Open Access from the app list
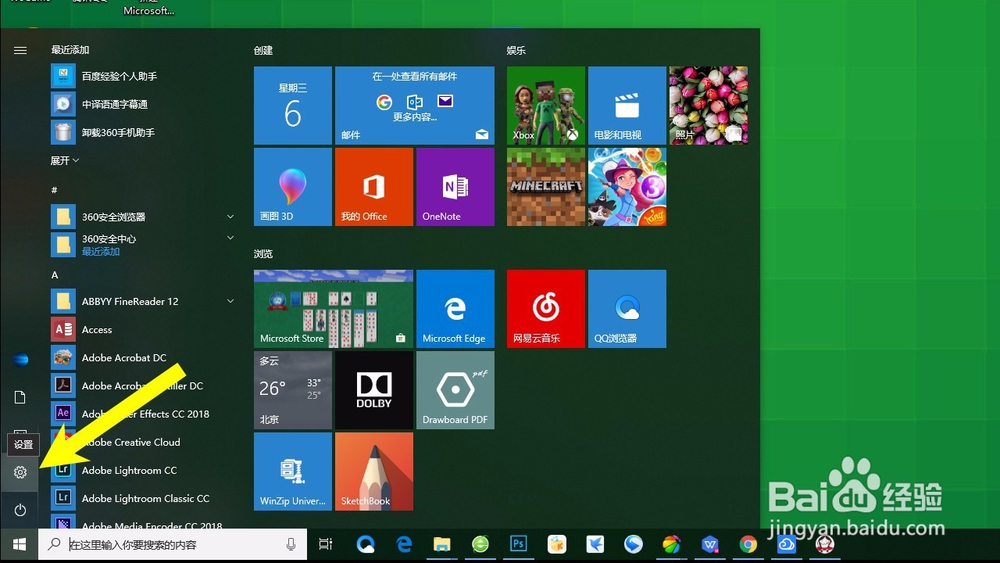This screenshot has width=1000, height=563. pyautogui.click(x=143, y=330)
